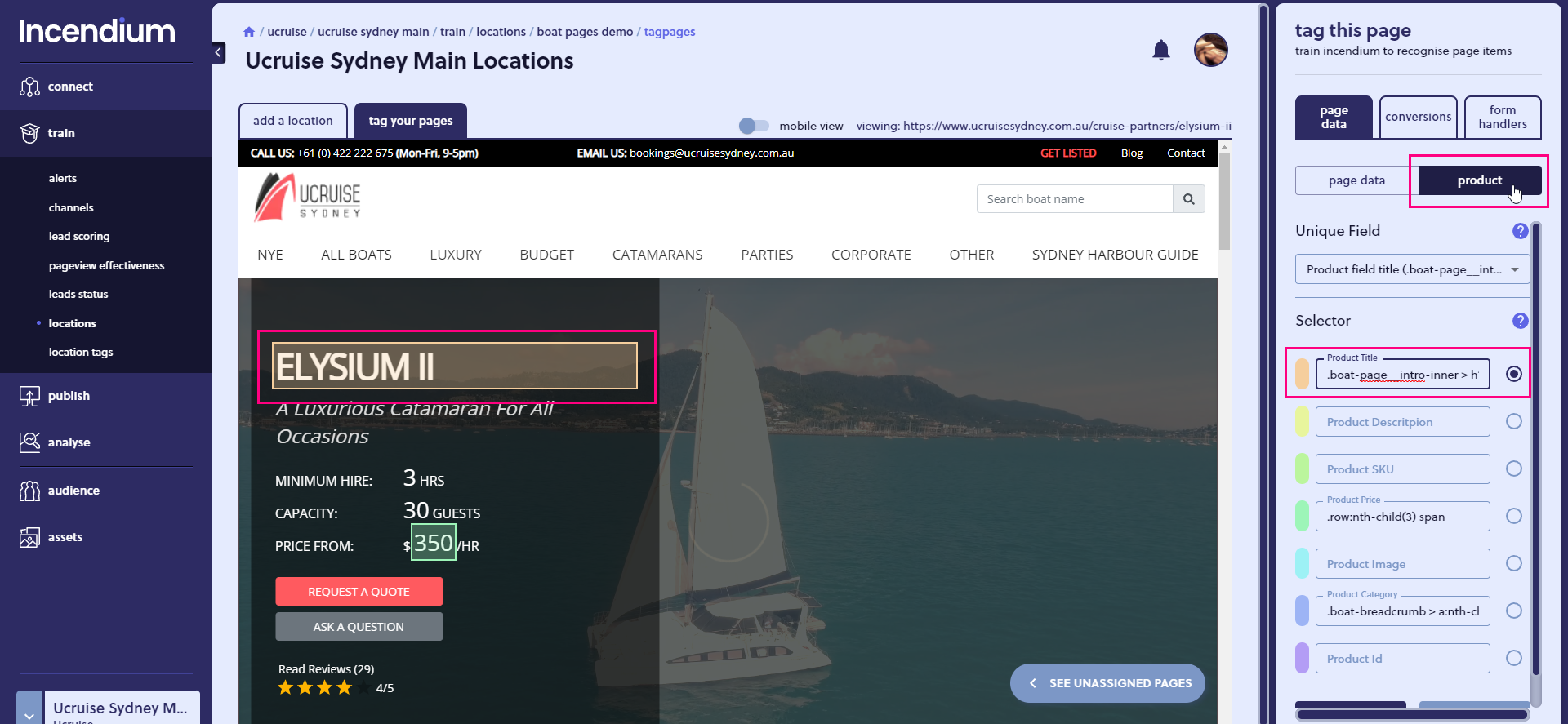Select the Product Price radio button
1568x724 pixels.
(1514, 516)
